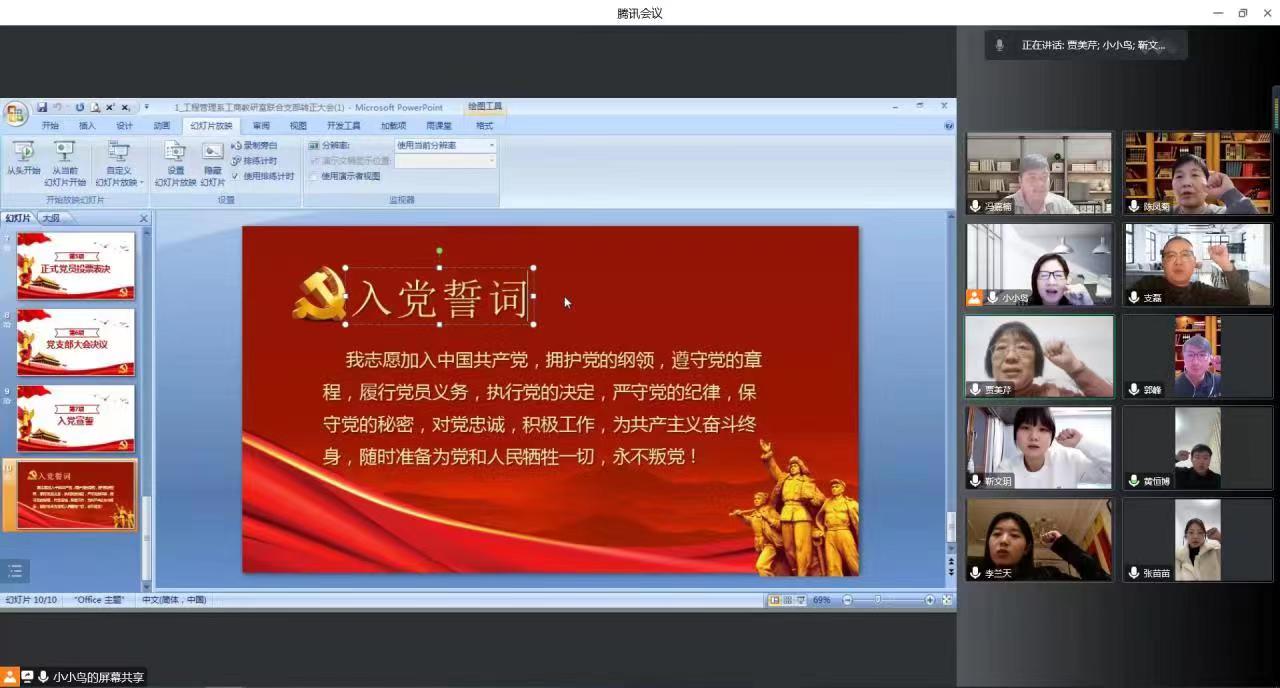Screen dimensions: 1280x688
Task: Switch to the 大纲 pane tab
Action: [50, 218]
